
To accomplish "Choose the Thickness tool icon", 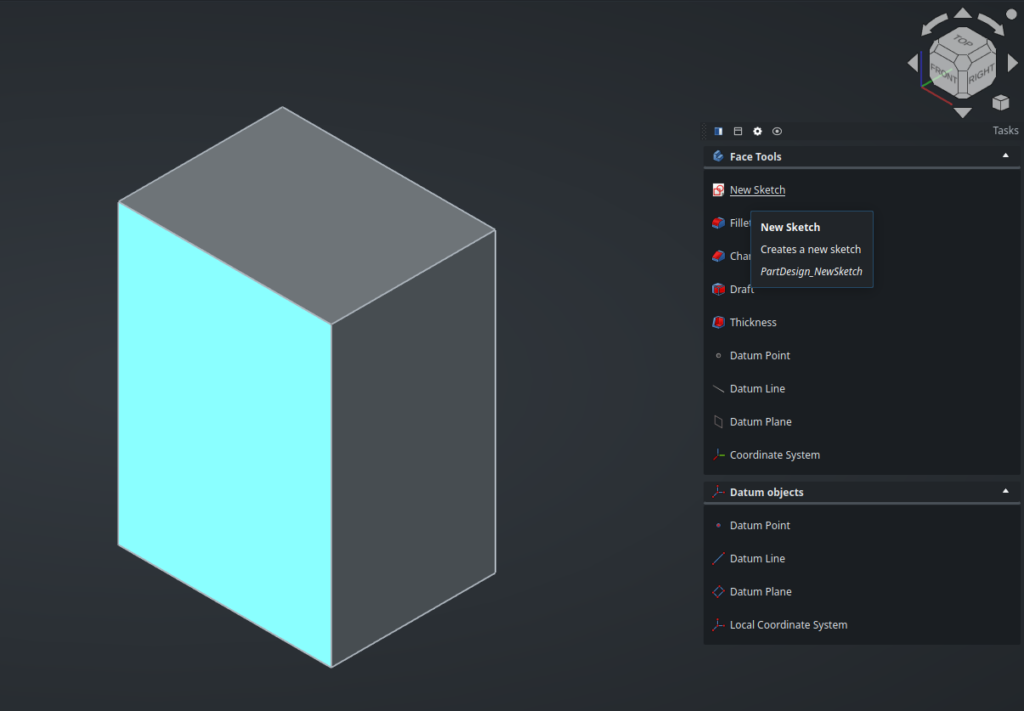I will tap(718, 322).
